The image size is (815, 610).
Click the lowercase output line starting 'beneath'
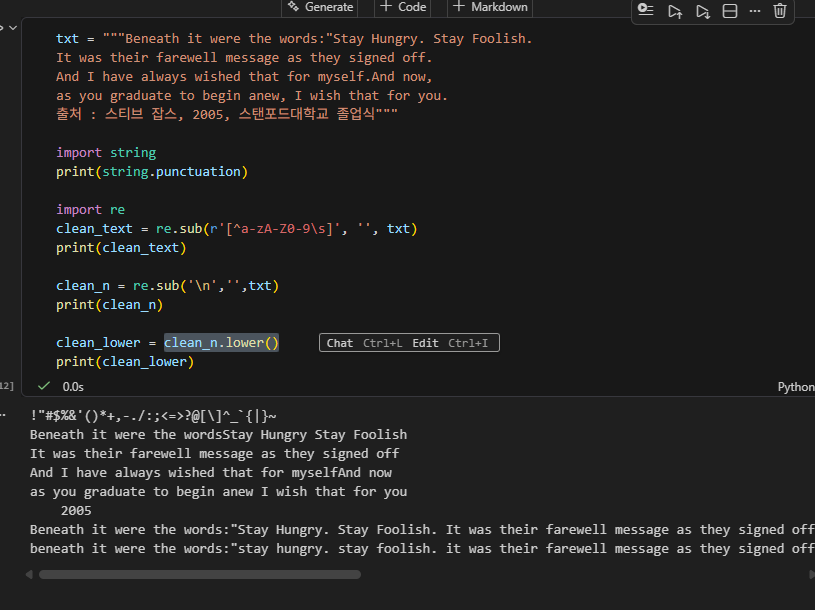(422, 549)
